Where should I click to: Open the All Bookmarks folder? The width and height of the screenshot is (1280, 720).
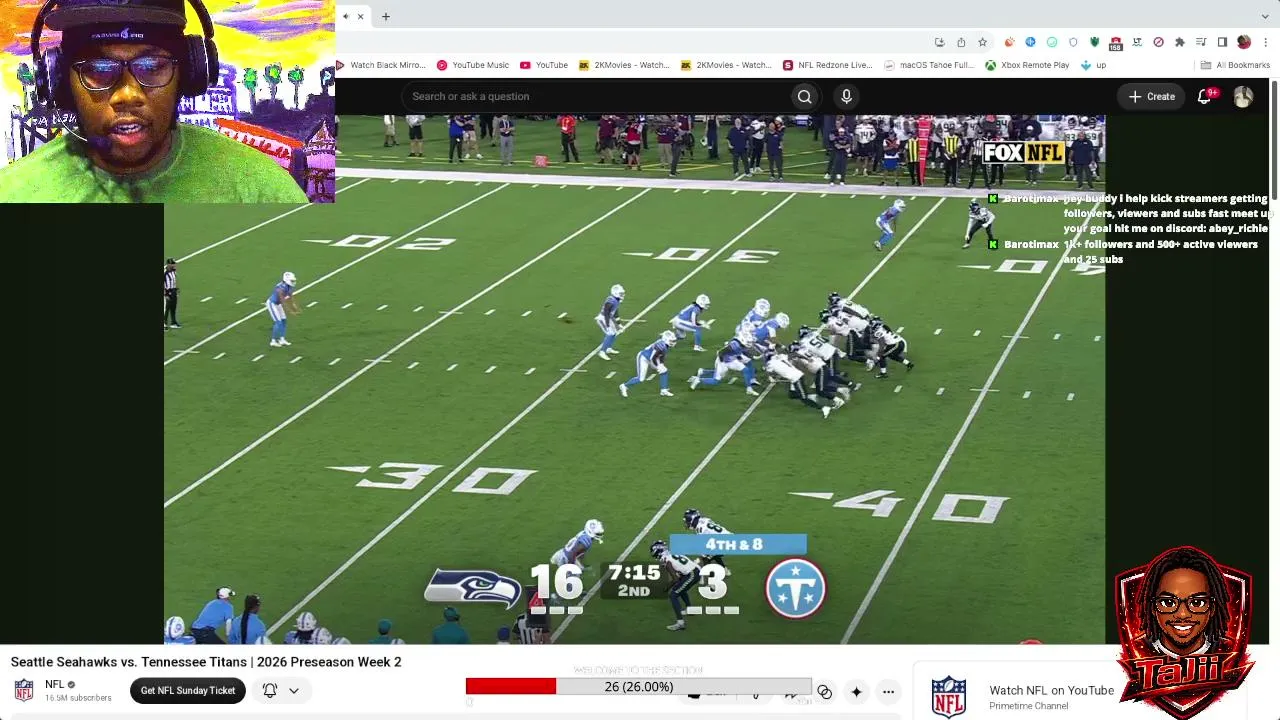pyautogui.click(x=1235, y=65)
